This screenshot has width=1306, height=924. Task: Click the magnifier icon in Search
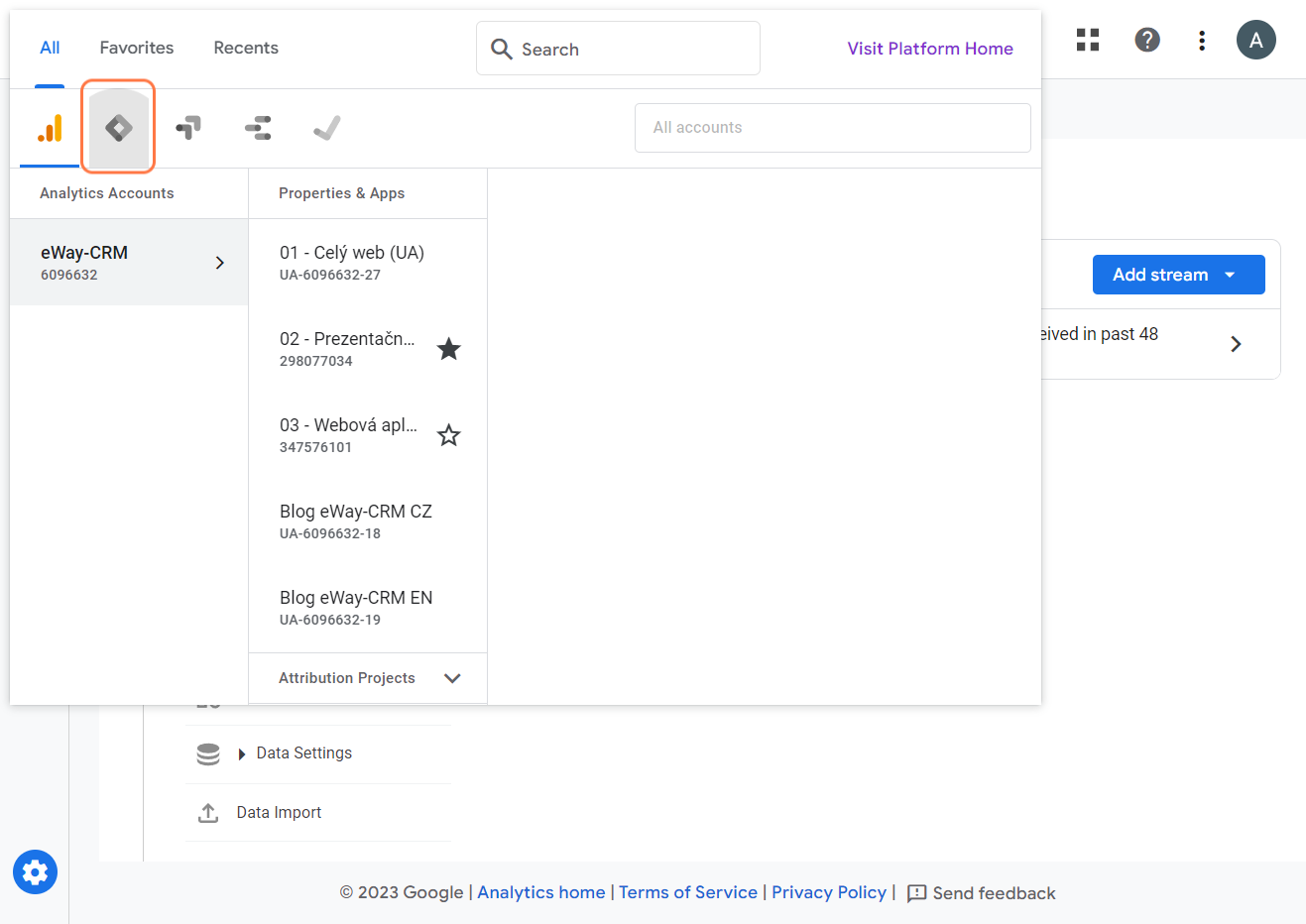point(502,49)
